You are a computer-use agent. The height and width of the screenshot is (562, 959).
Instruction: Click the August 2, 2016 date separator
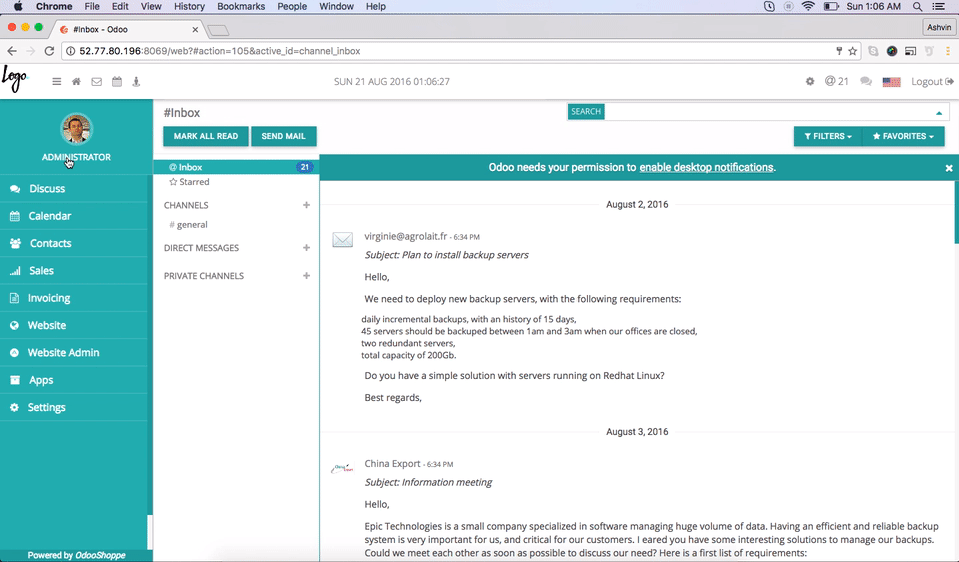[x=637, y=204]
